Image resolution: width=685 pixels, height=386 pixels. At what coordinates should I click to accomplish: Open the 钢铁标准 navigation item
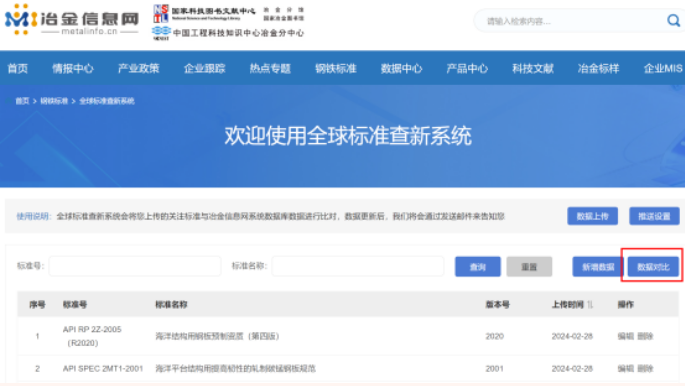(x=336, y=68)
